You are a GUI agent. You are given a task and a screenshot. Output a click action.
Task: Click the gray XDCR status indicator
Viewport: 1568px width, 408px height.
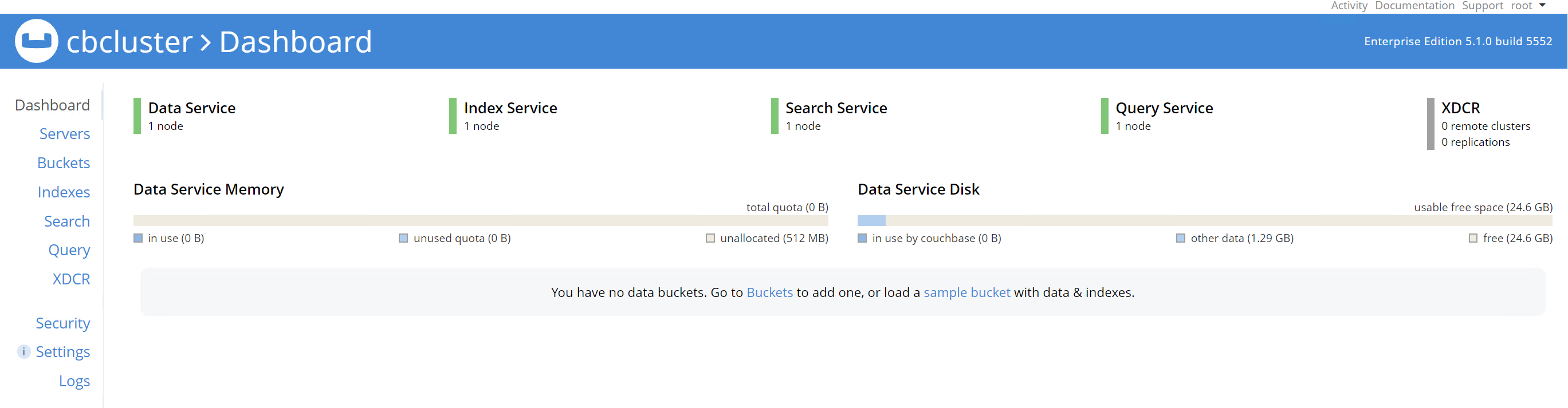(x=1431, y=124)
